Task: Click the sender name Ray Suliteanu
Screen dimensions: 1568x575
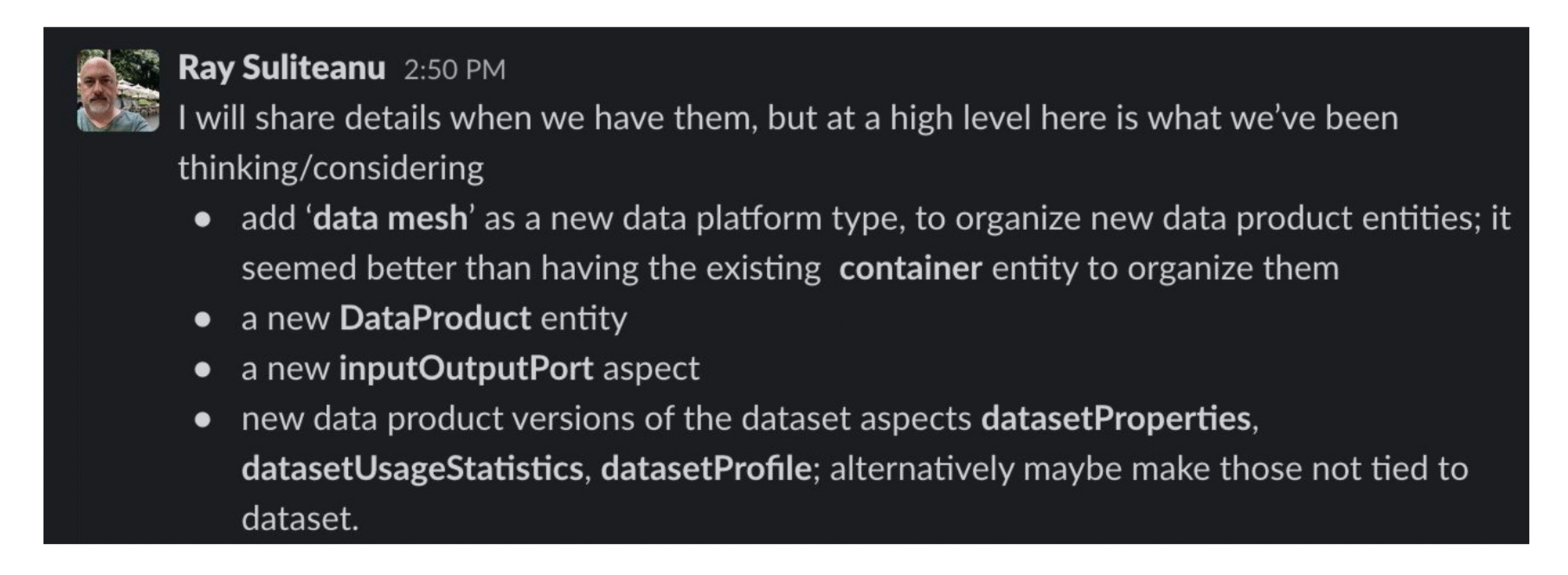Action: pos(282,68)
